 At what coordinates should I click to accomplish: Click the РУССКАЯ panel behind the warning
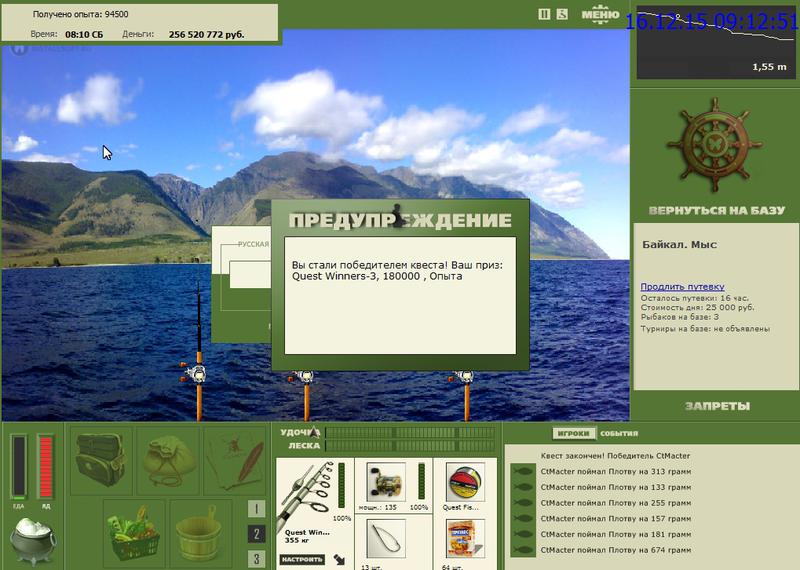[241, 284]
